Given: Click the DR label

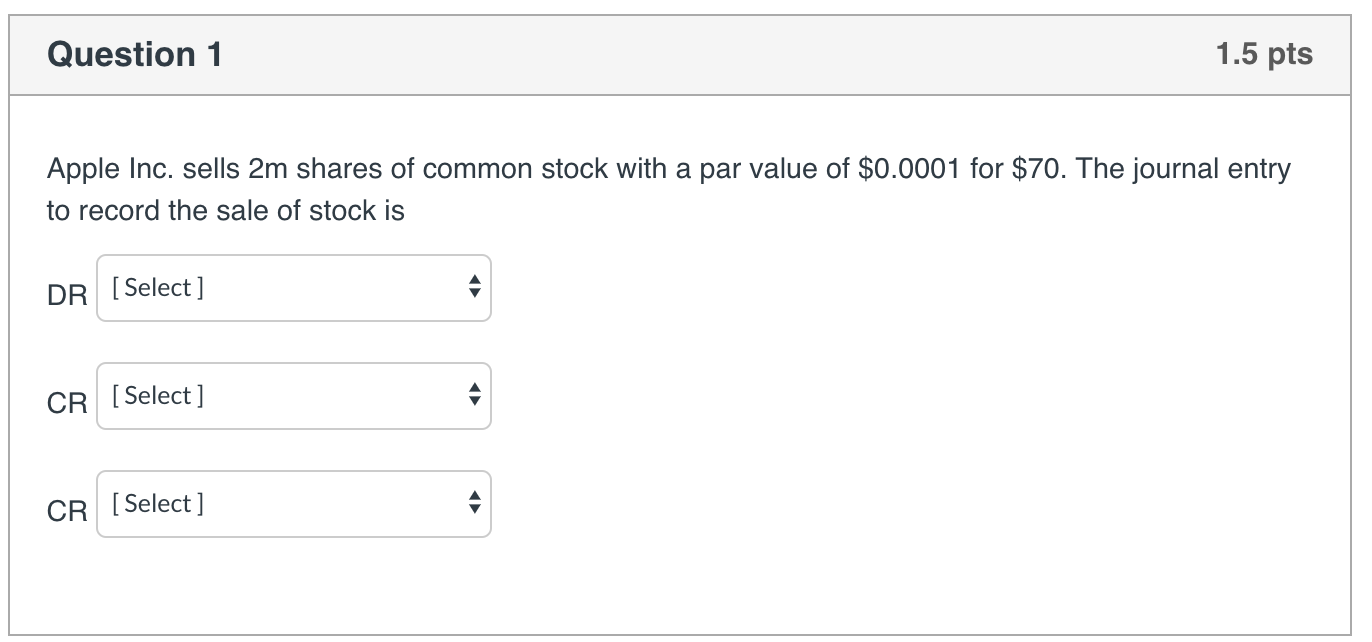Looking at the screenshot, I should 68,296.
